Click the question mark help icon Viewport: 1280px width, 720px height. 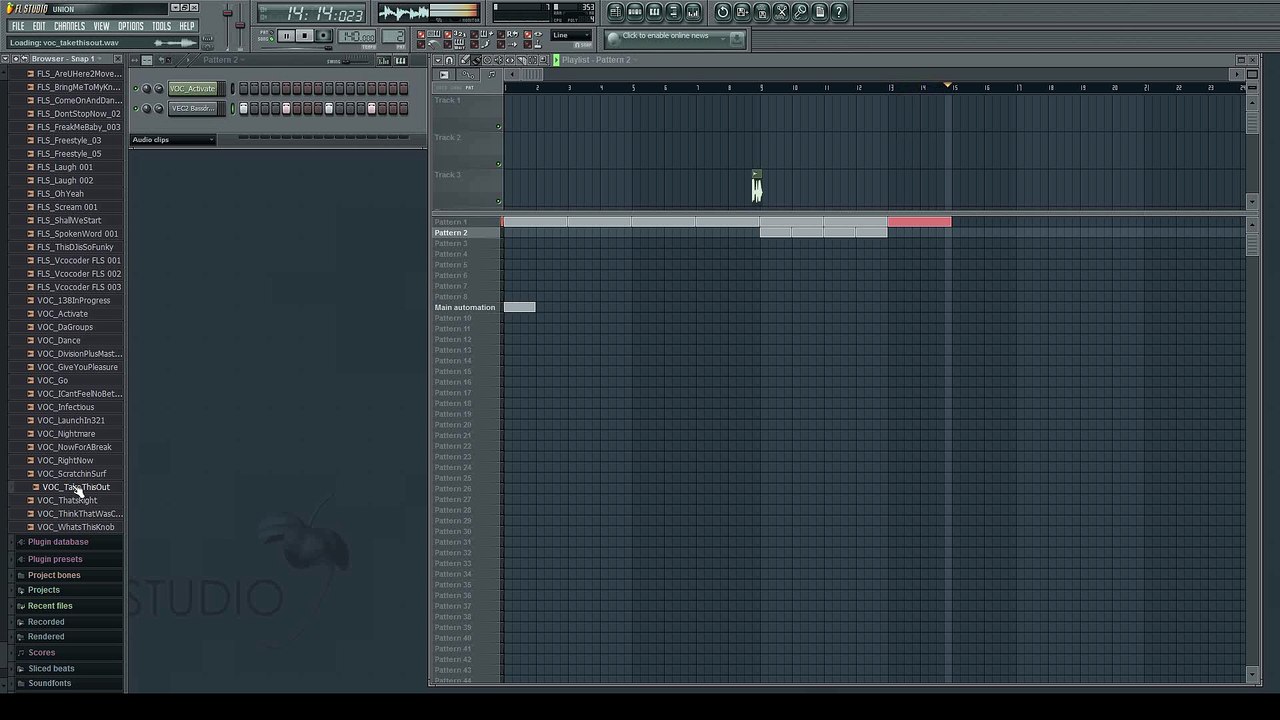coord(839,12)
